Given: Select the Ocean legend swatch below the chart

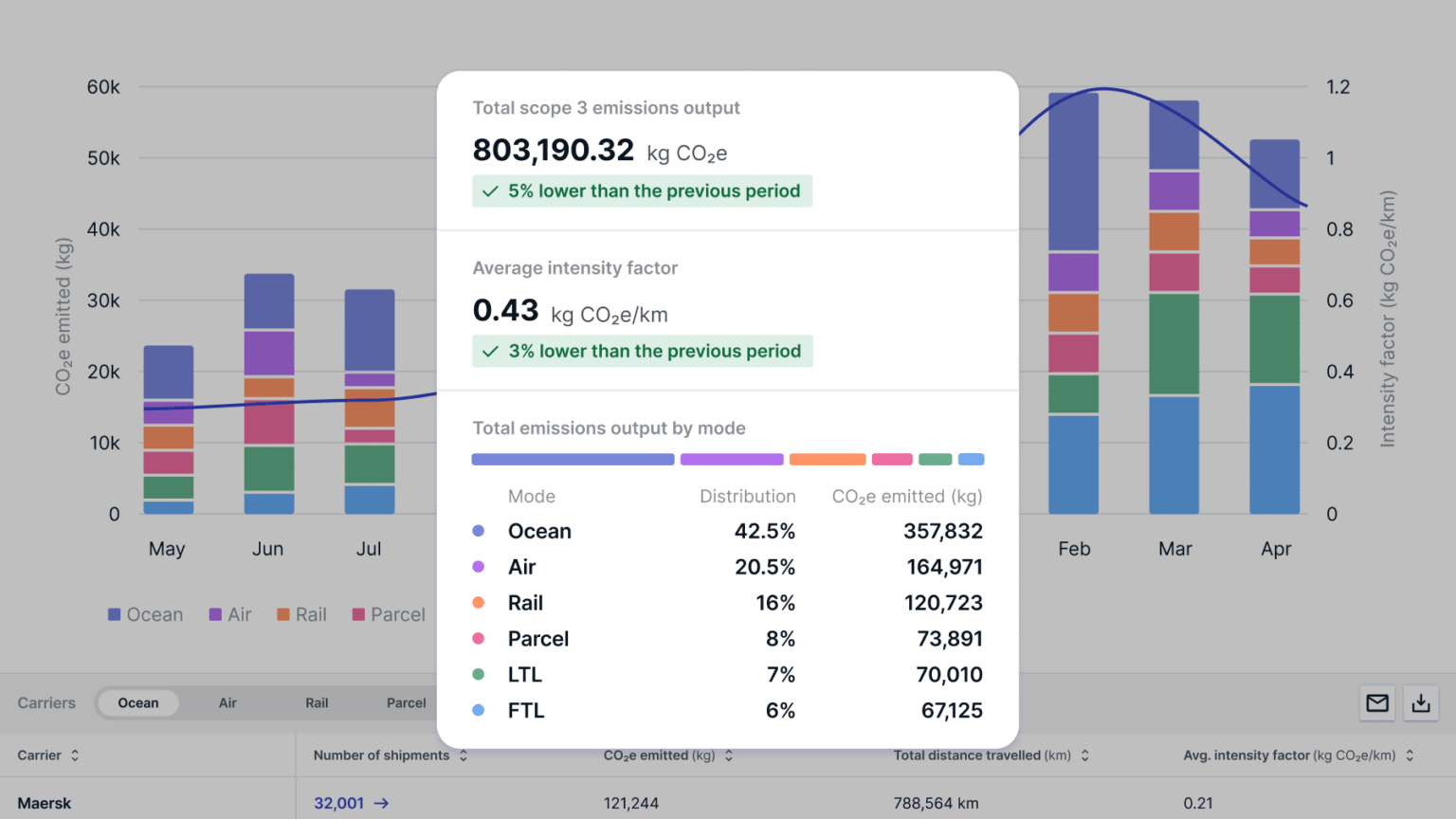Looking at the screenshot, I should [x=113, y=614].
